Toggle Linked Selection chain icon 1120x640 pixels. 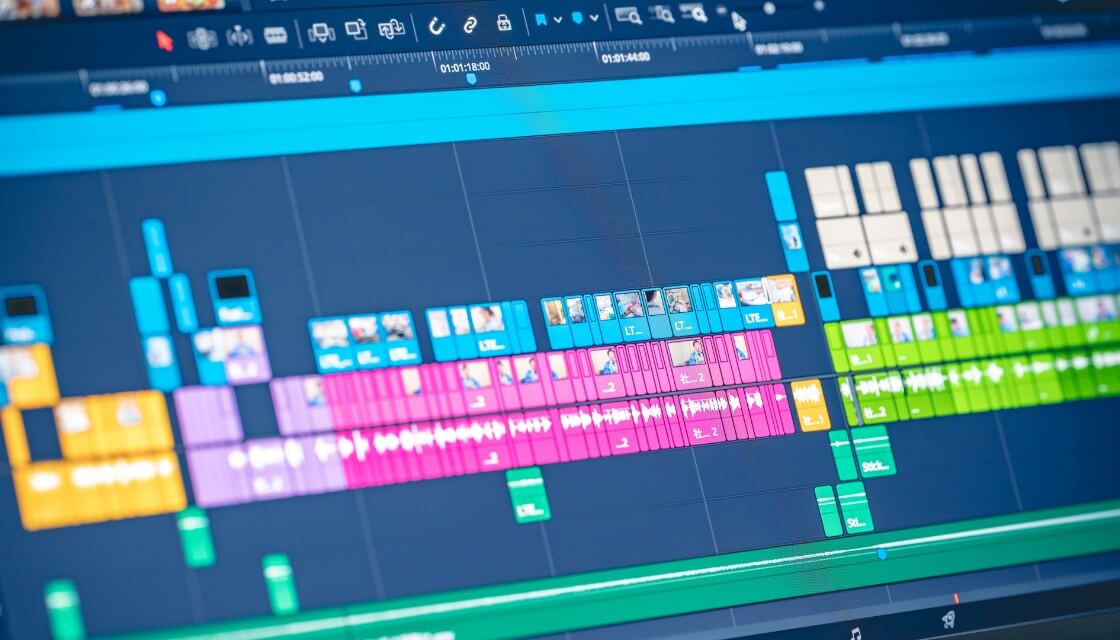470,25
